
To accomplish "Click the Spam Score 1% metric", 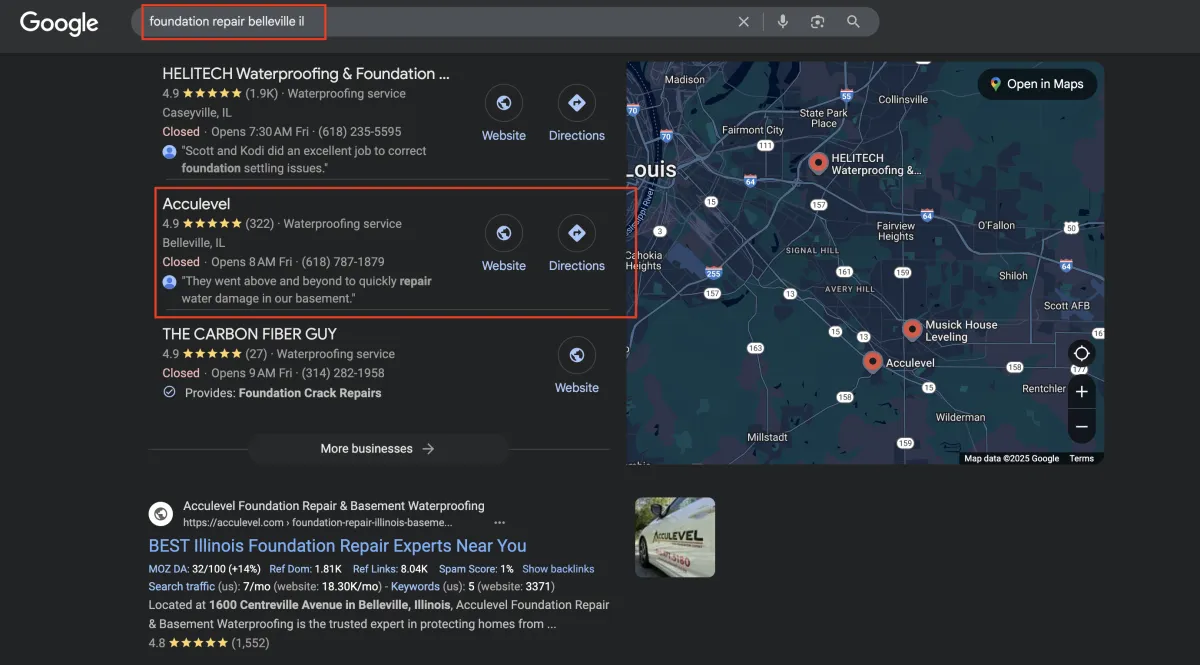I will [476, 569].
